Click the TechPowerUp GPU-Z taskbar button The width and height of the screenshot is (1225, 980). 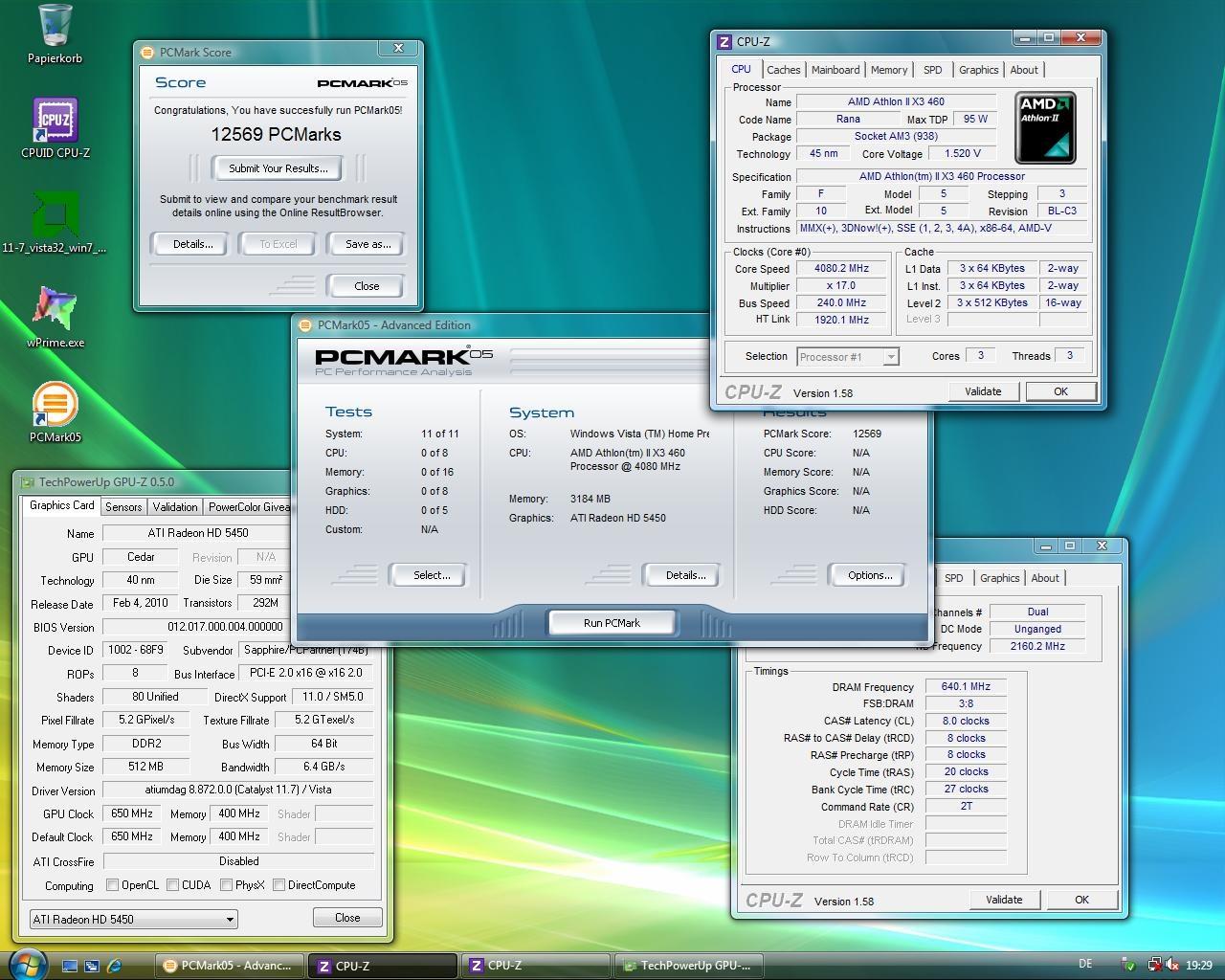(x=688, y=966)
